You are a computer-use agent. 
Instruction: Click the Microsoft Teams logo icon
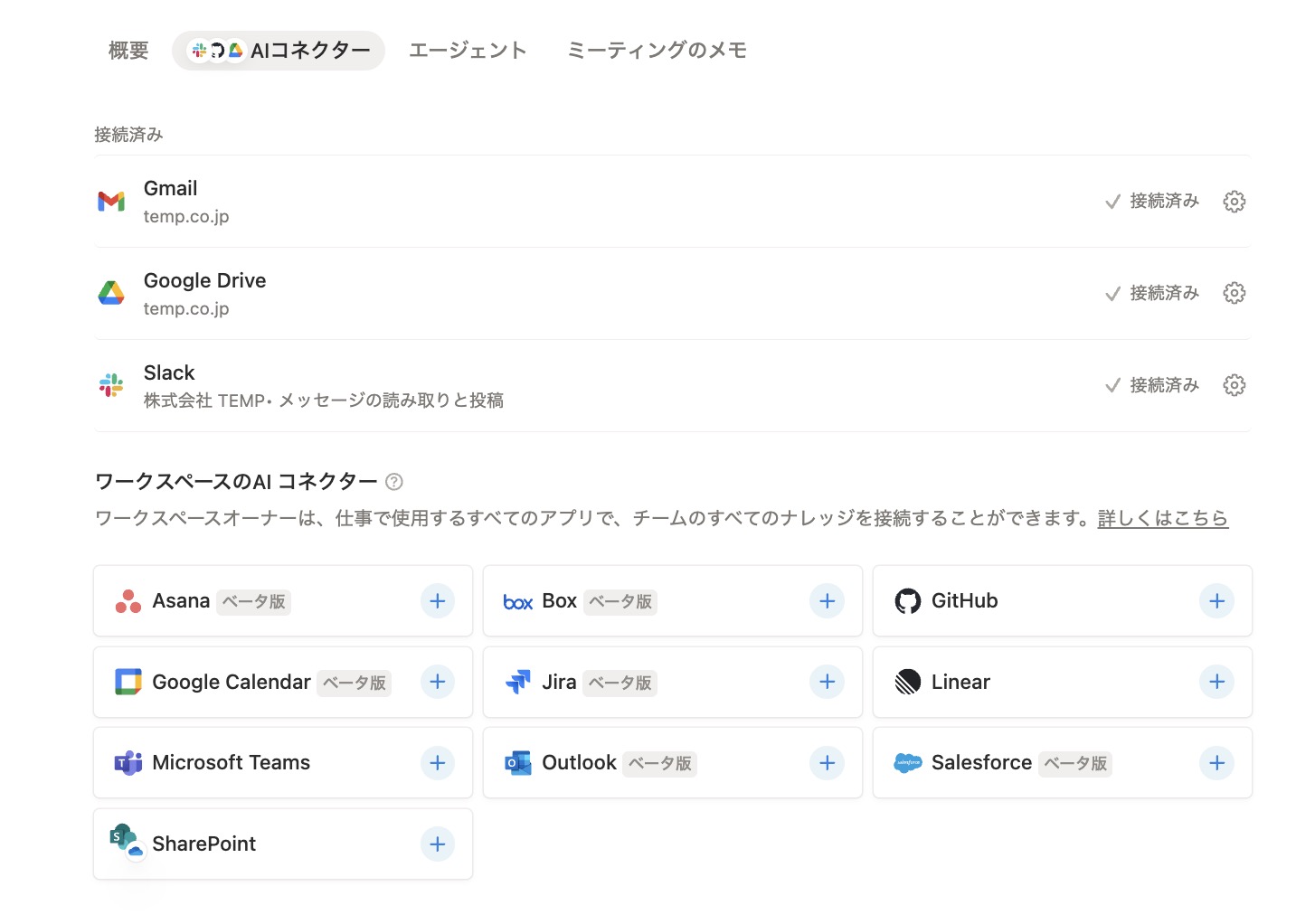[128, 763]
